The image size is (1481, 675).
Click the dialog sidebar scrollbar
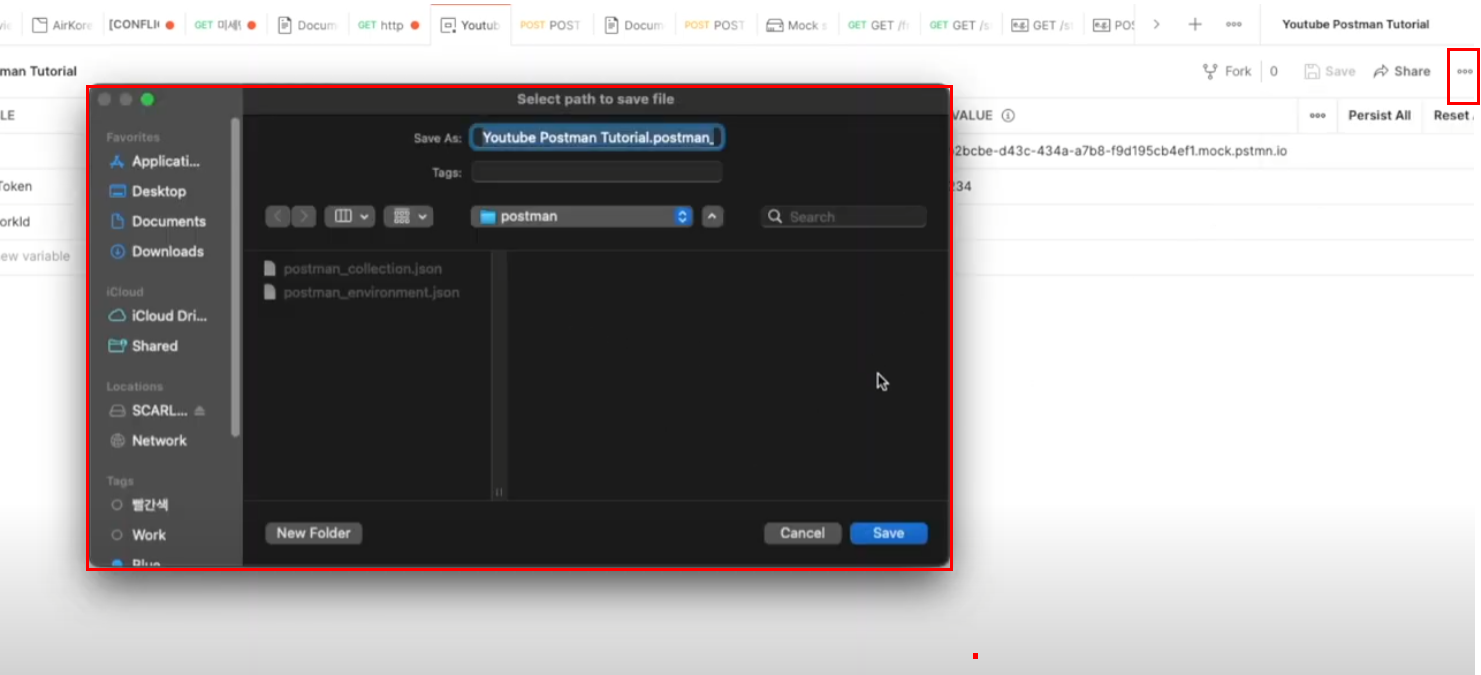click(235, 277)
